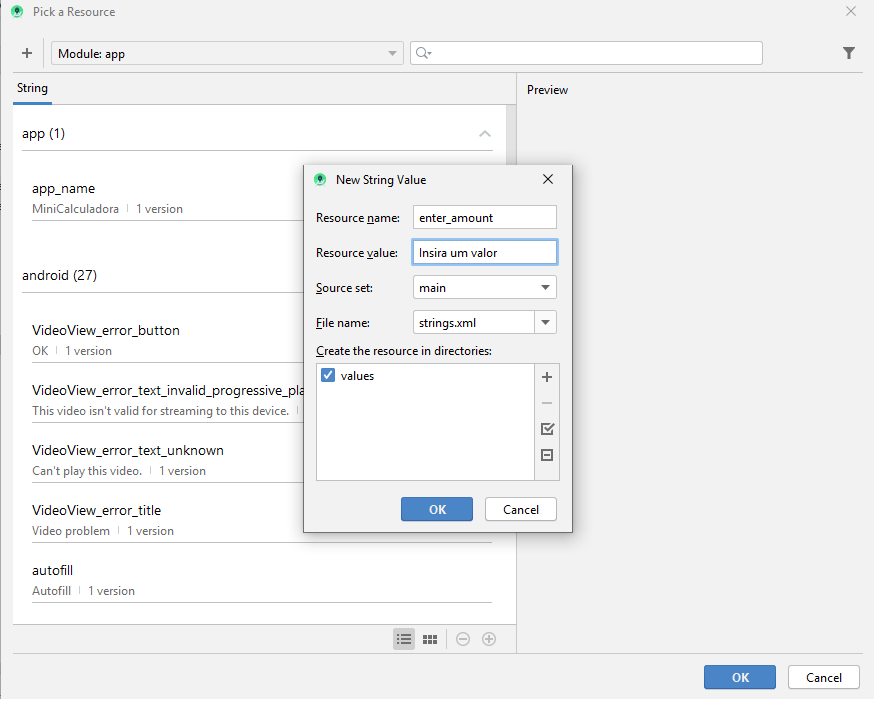Image resolution: width=874 pixels, height=704 pixels.
Task: Switch to list view icon
Action: (404, 639)
